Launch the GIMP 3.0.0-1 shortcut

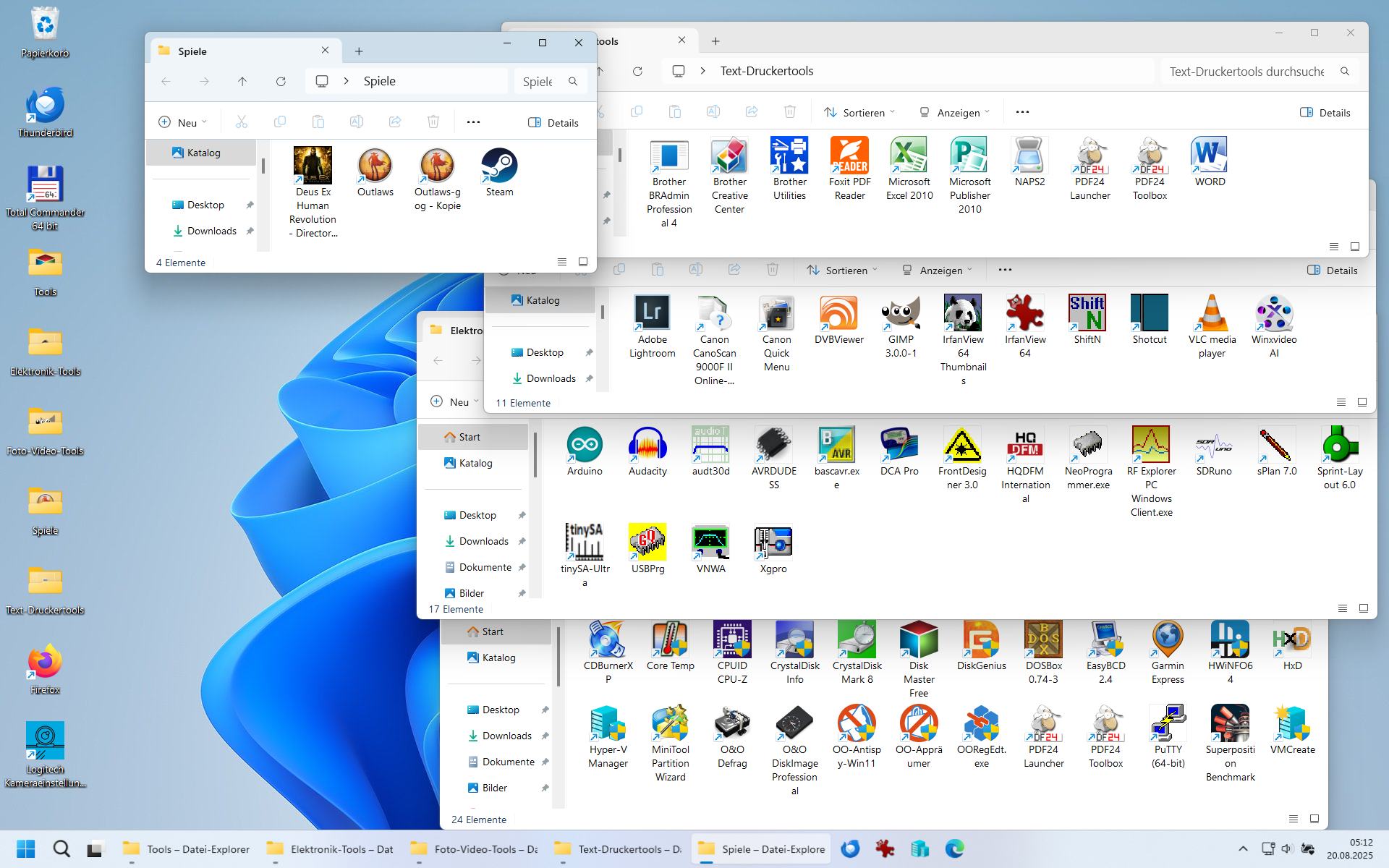coord(901,312)
